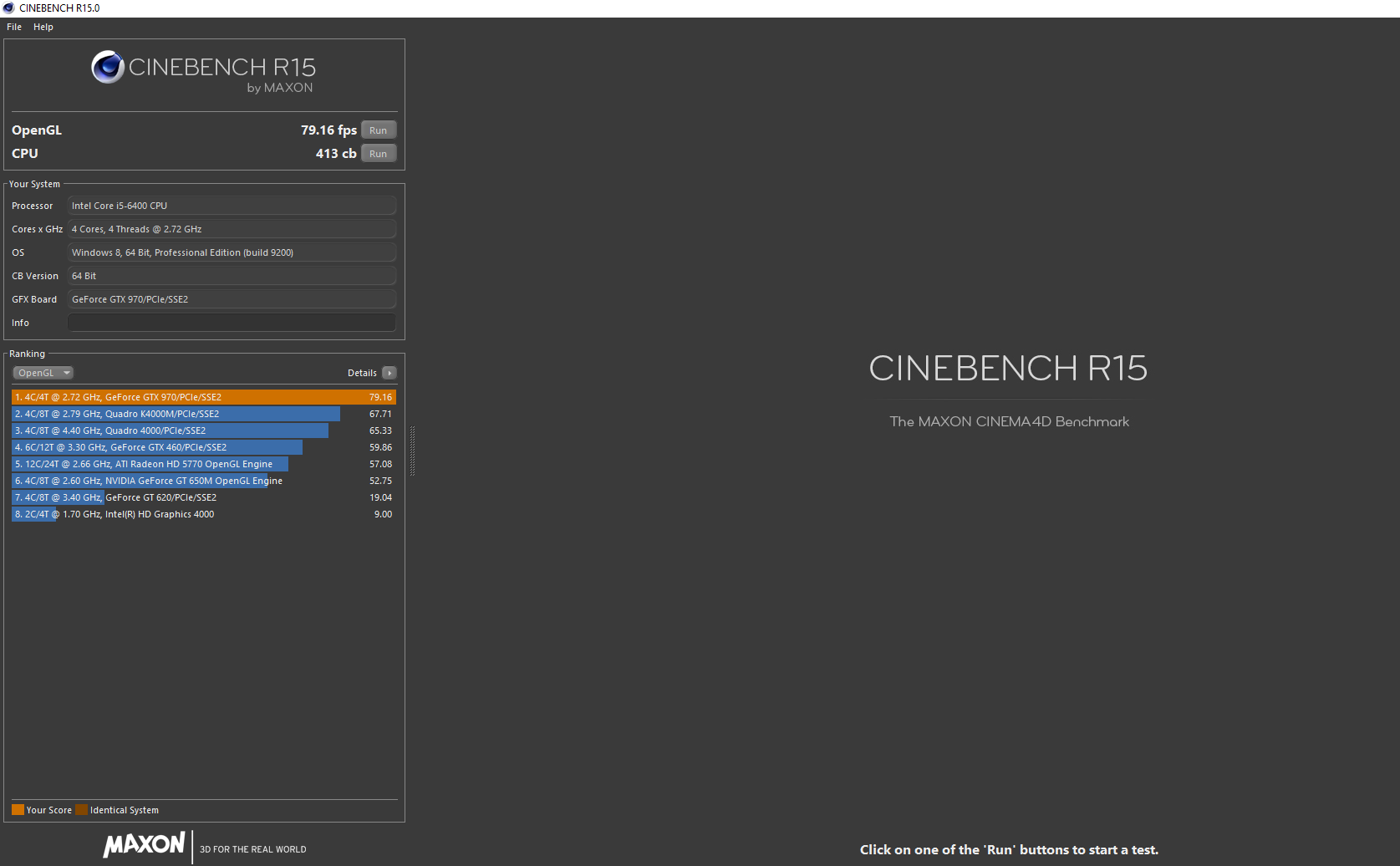The image size is (1400, 866).
Task: Click the large CINEBENCH R15 title in viewport
Action: (x=1008, y=368)
